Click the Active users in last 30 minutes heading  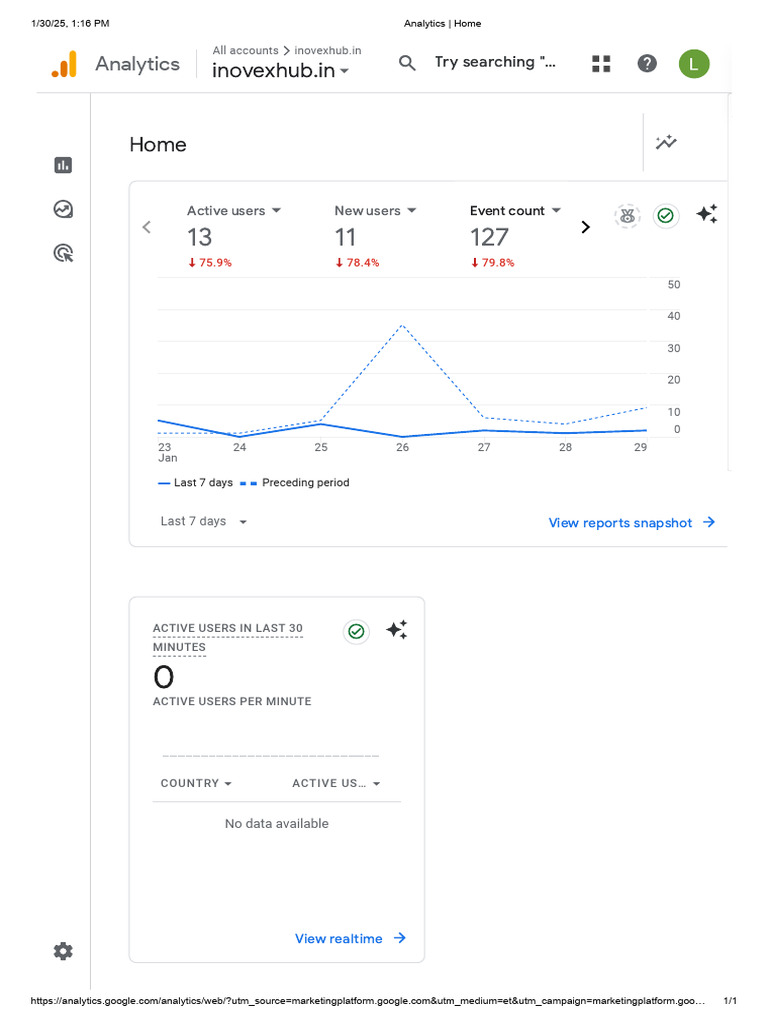tap(227, 637)
